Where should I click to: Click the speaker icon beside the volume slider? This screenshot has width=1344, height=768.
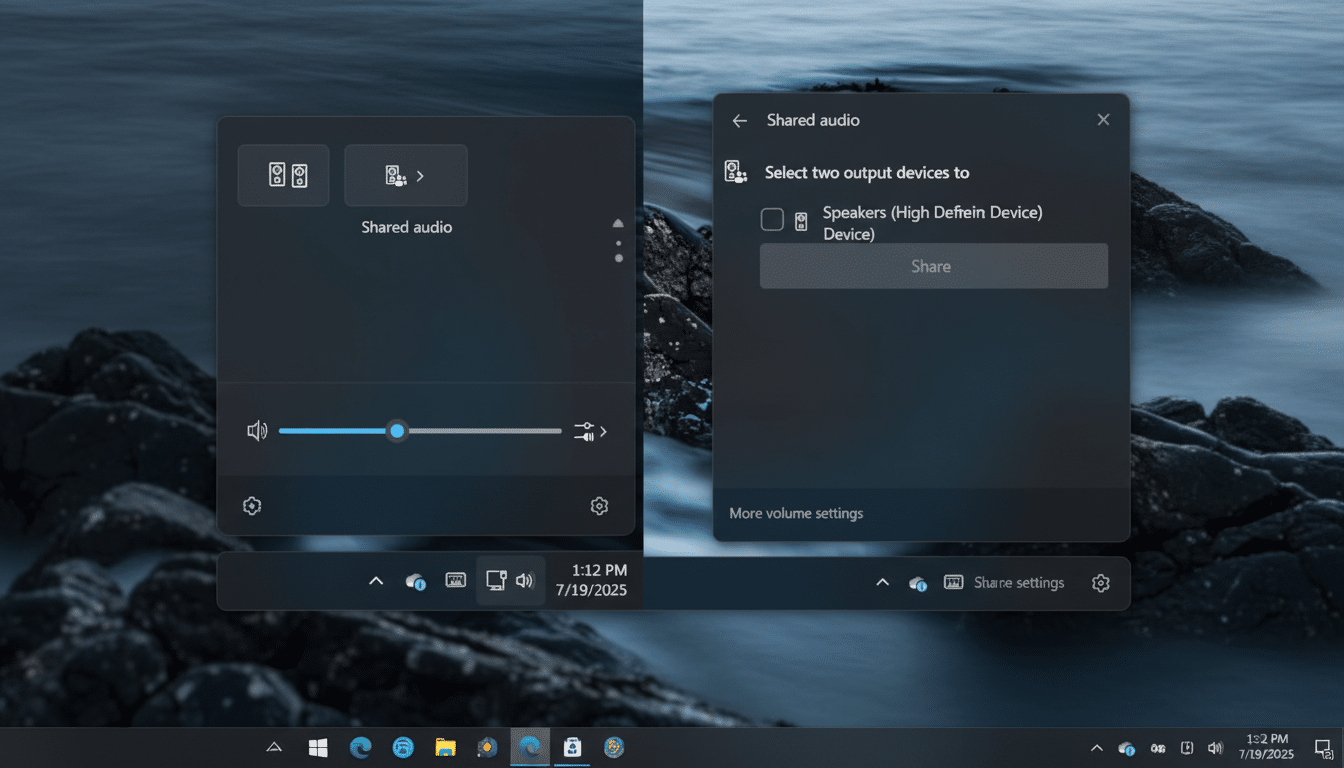click(257, 430)
